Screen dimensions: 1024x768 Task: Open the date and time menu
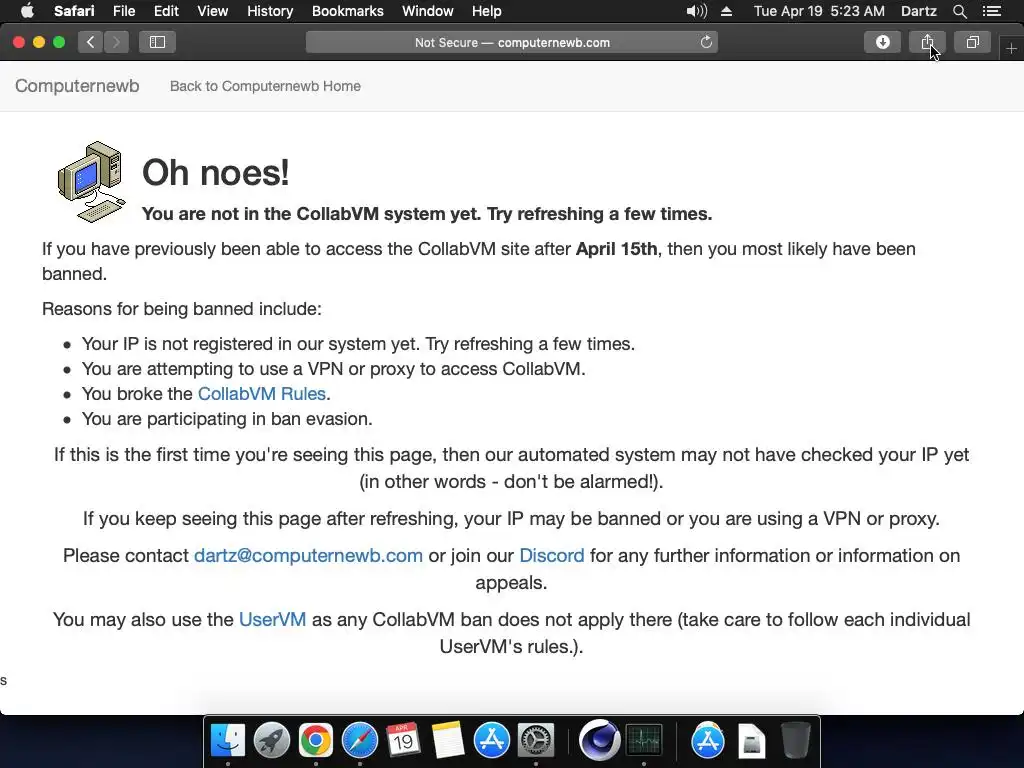click(x=819, y=11)
